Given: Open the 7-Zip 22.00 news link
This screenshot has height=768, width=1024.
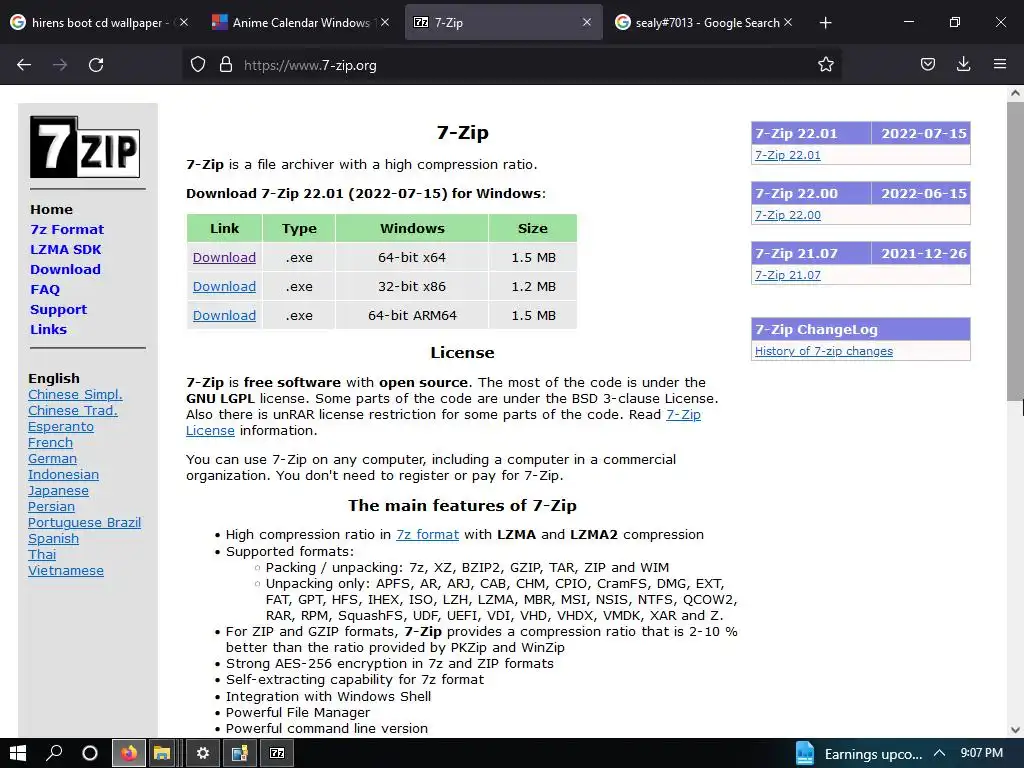Looking at the screenshot, I should coord(788,215).
